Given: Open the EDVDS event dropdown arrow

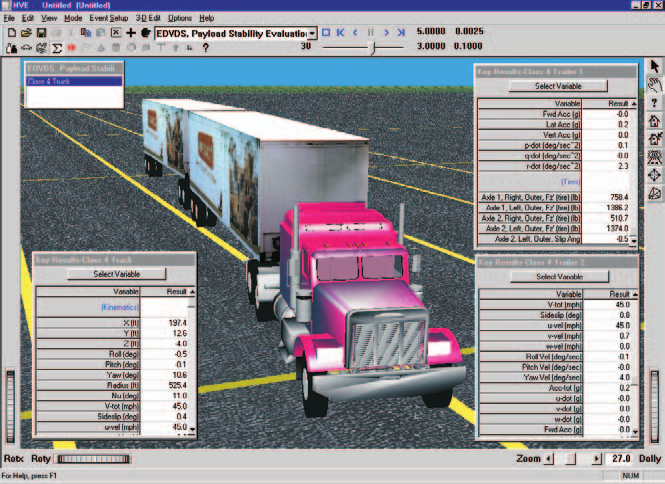Looking at the screenshot, I should click(x=312, y=34).
